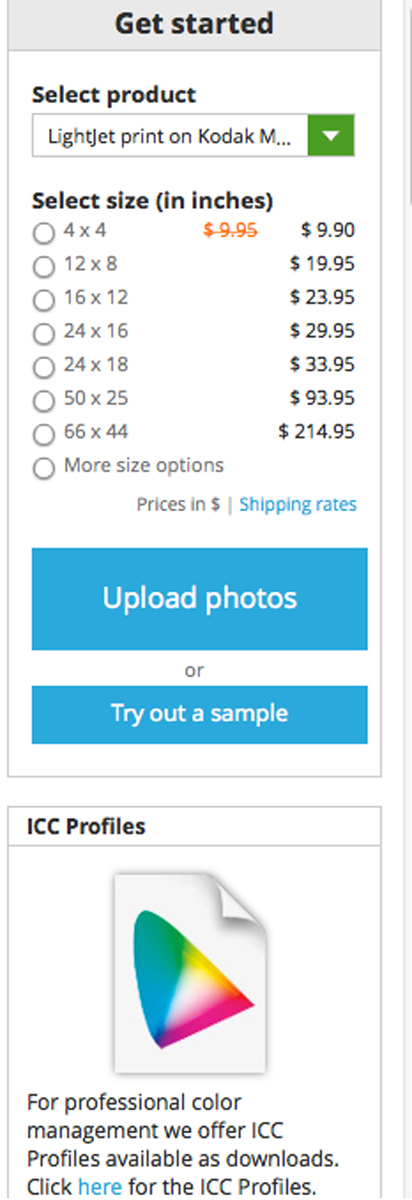This screenshot has height=1200, width=412.
Task: Open the green product dropdown arrow
Action: 332,137
